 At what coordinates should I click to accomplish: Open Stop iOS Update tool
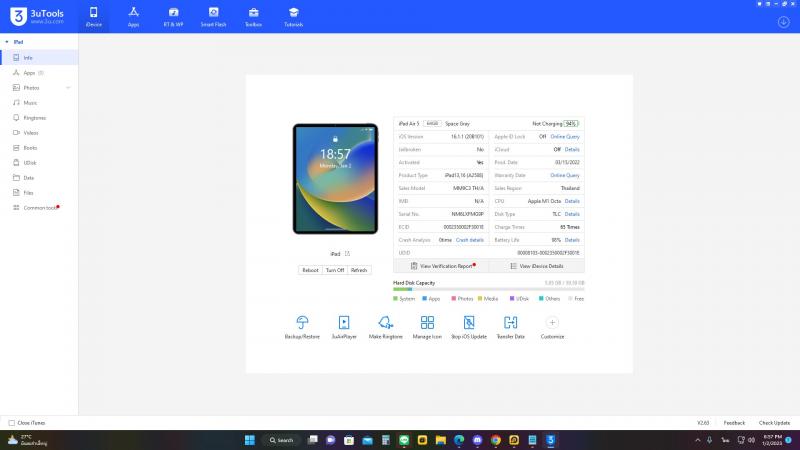click(x=469, y=327)
